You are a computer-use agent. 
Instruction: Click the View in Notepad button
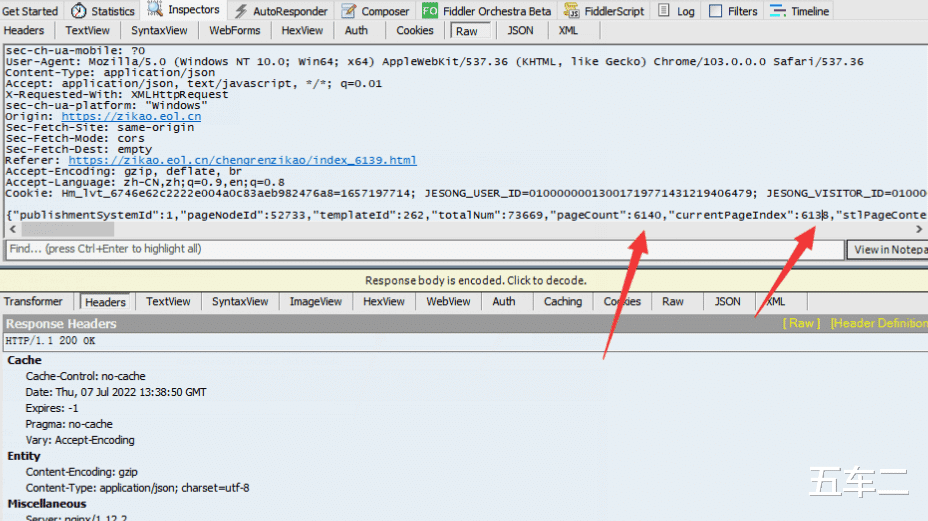[887, 249]
